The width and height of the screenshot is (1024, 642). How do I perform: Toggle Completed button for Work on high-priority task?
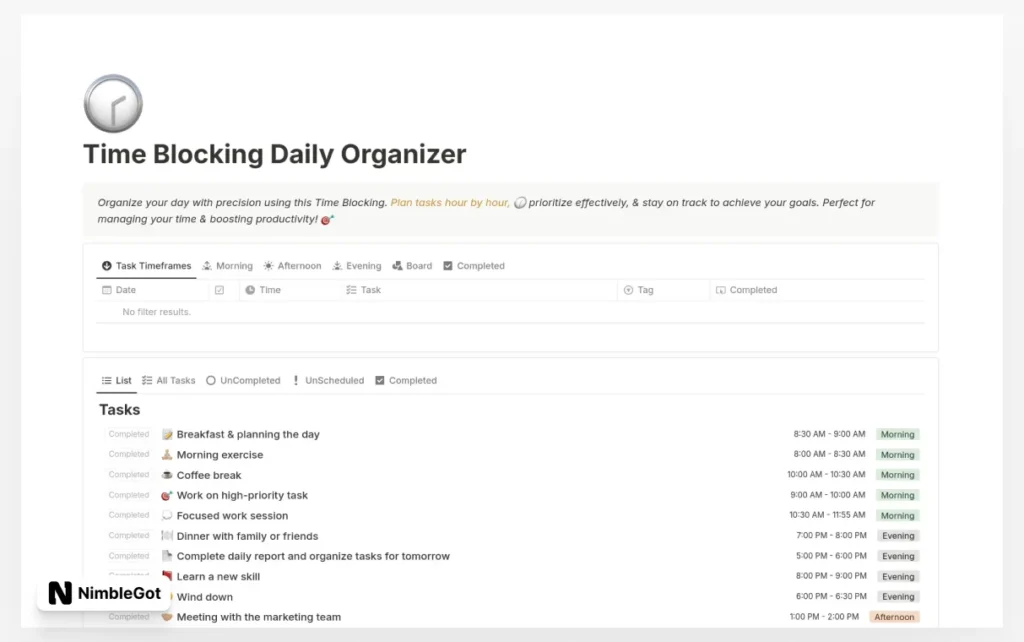pyautogui.click(x=129, y=495)
